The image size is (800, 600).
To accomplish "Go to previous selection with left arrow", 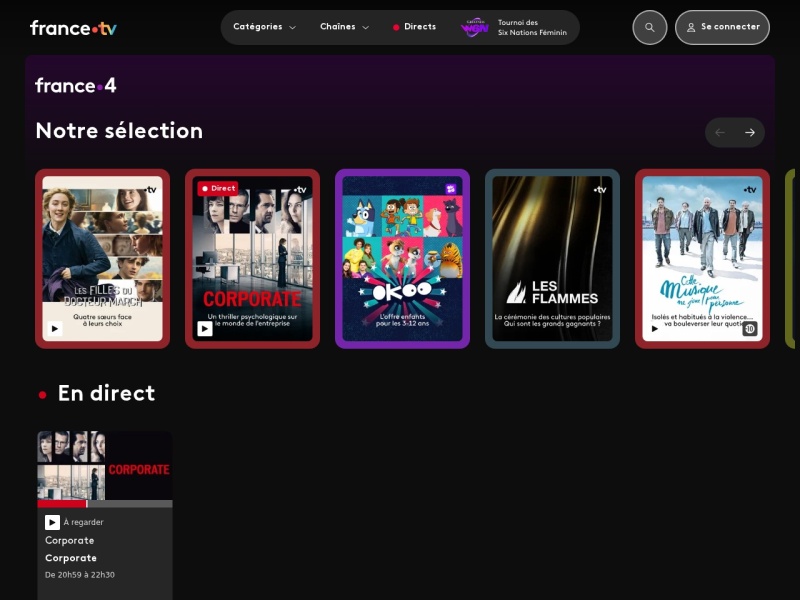I will click(x=720, y=133).
